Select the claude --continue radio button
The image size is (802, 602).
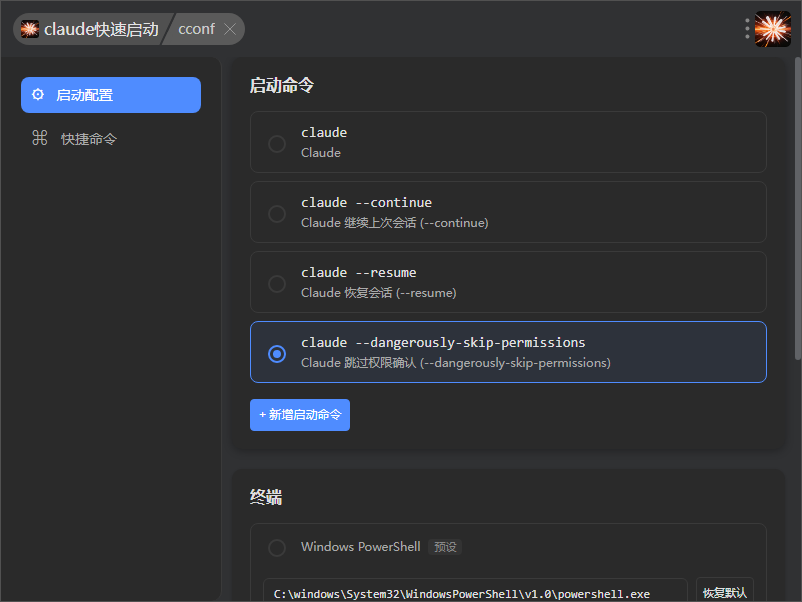[277, 214]
